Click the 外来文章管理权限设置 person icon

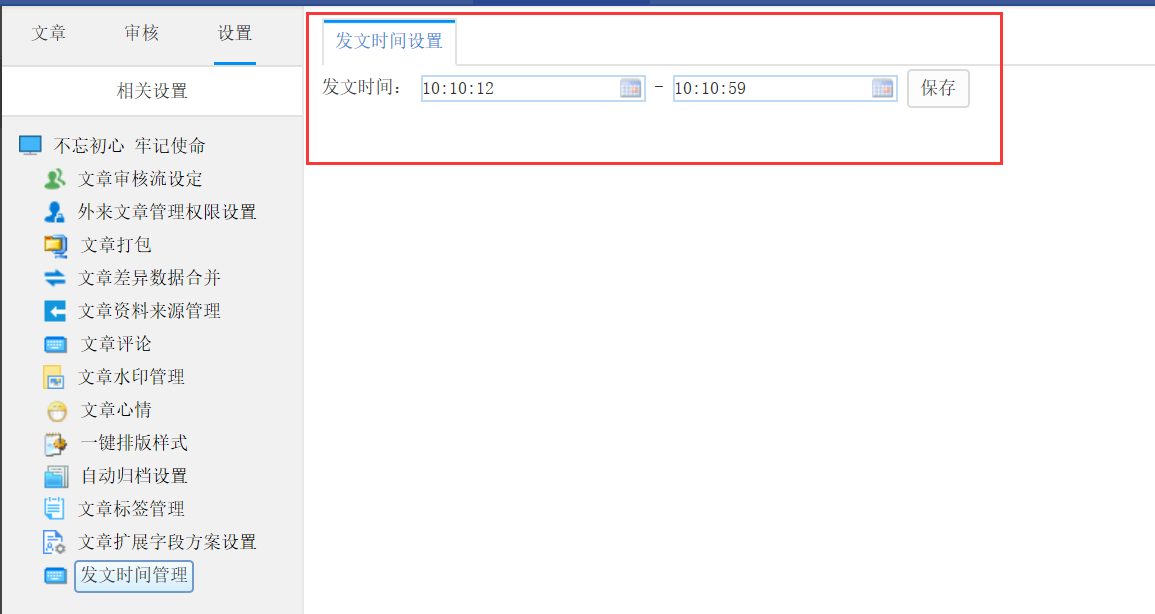[x=55, y=212]
